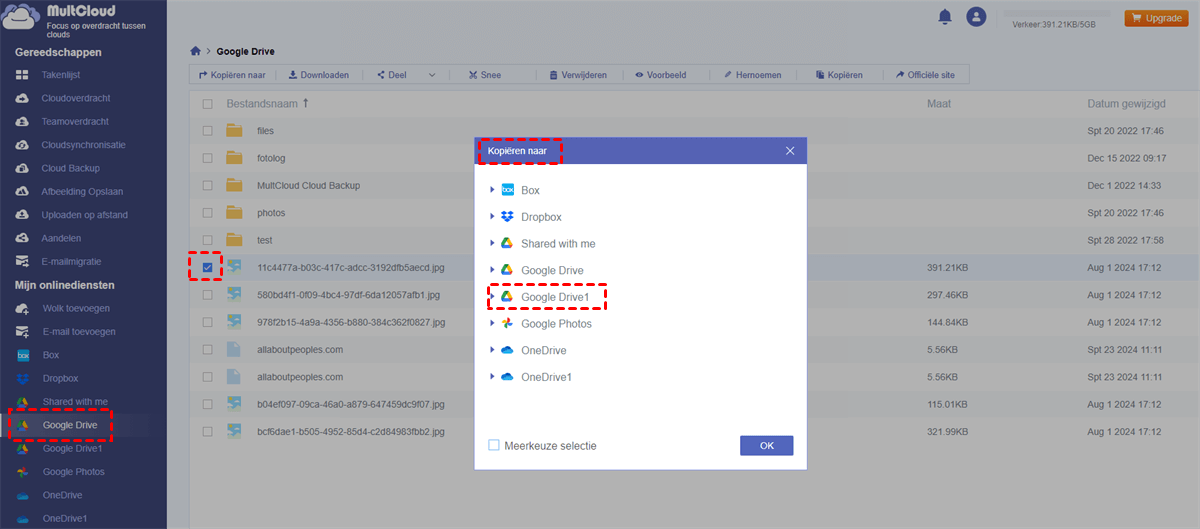This screenshot has width=1200, height=529.
Task: Toggle select-all checkbox beside Bestandsnaam
Action: point(208,104)
